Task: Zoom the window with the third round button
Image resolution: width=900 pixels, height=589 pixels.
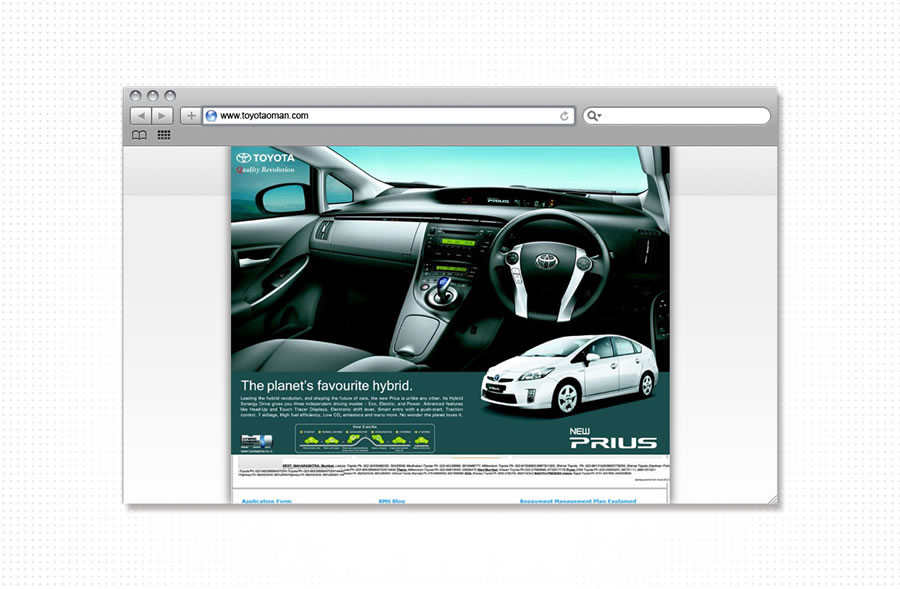Action: pyautogui.click(x=170, y=95)
